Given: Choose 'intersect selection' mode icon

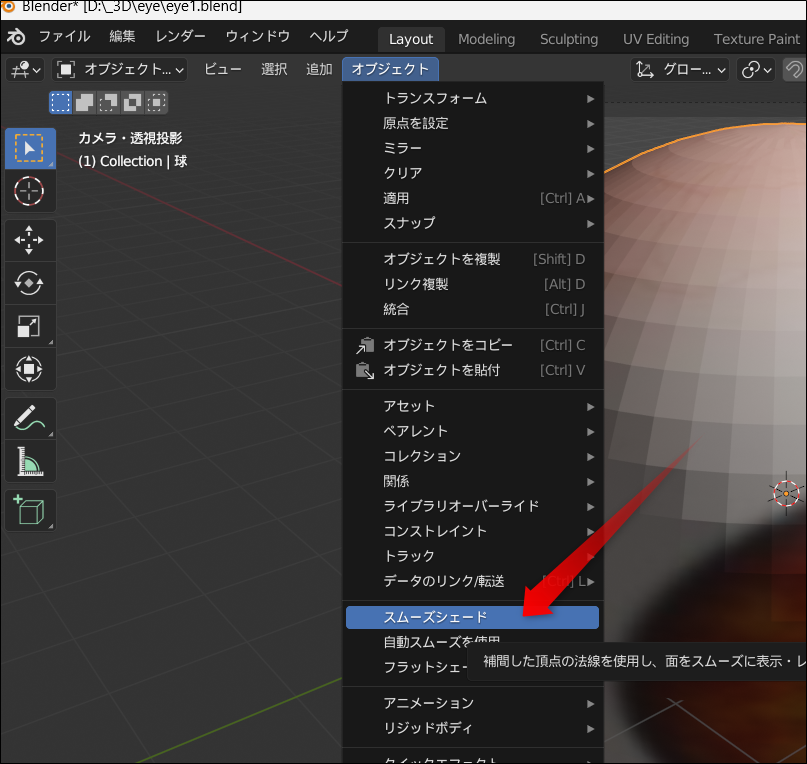Looking at the screenshot, I should [x=156, y=102].
